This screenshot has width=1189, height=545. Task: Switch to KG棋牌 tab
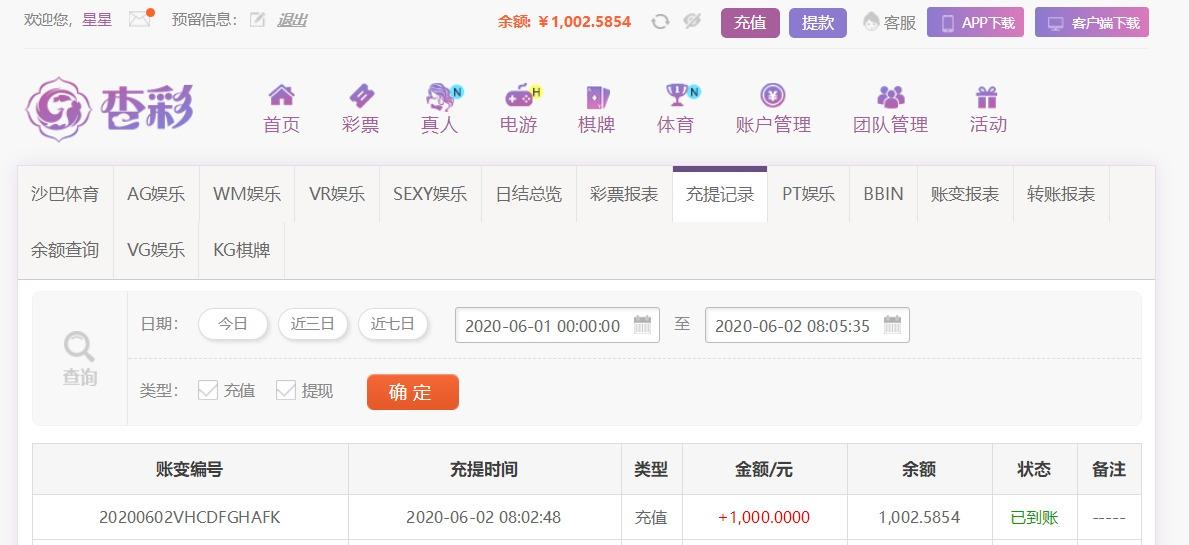242,250
